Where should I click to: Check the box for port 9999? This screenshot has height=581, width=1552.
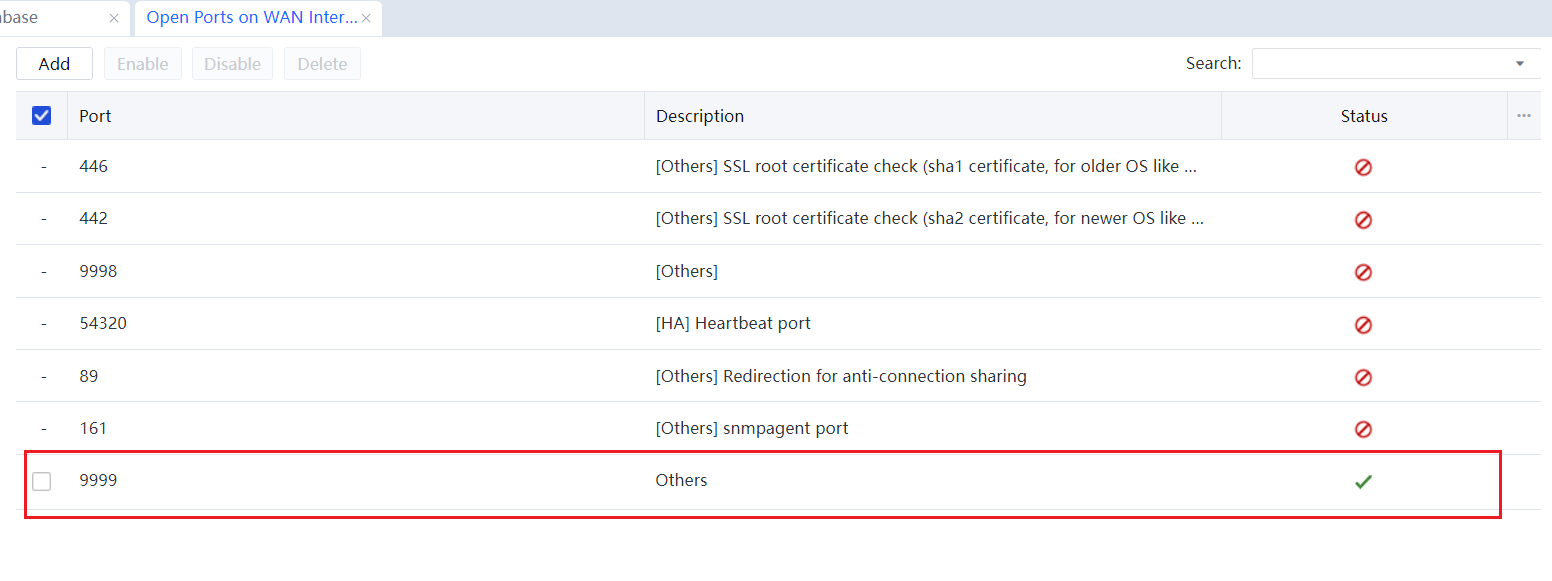tap(42, 482)
